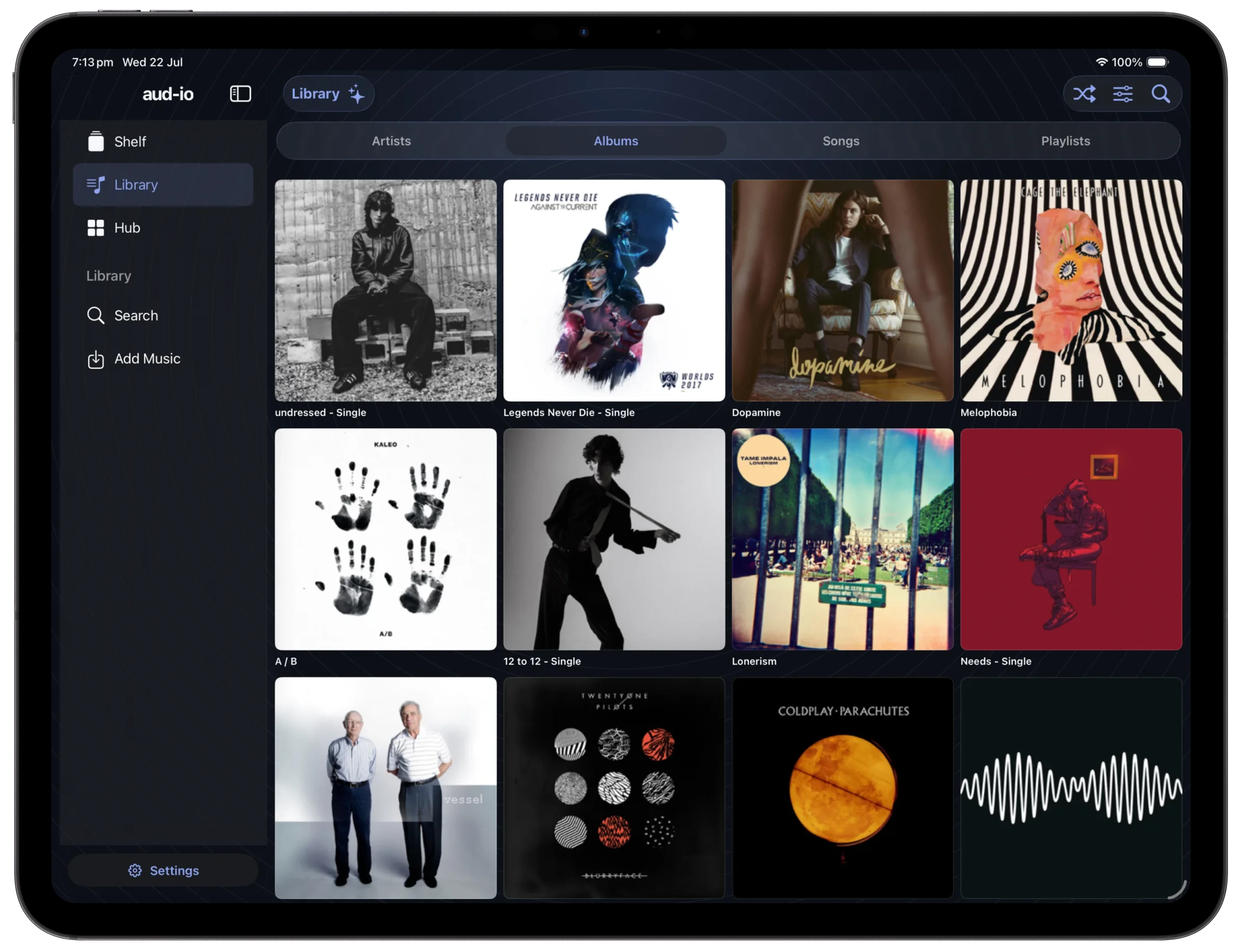Viewport: 1242px width, 952px height.
Task: Open the Vessel album cover
Action: point(385,788)
